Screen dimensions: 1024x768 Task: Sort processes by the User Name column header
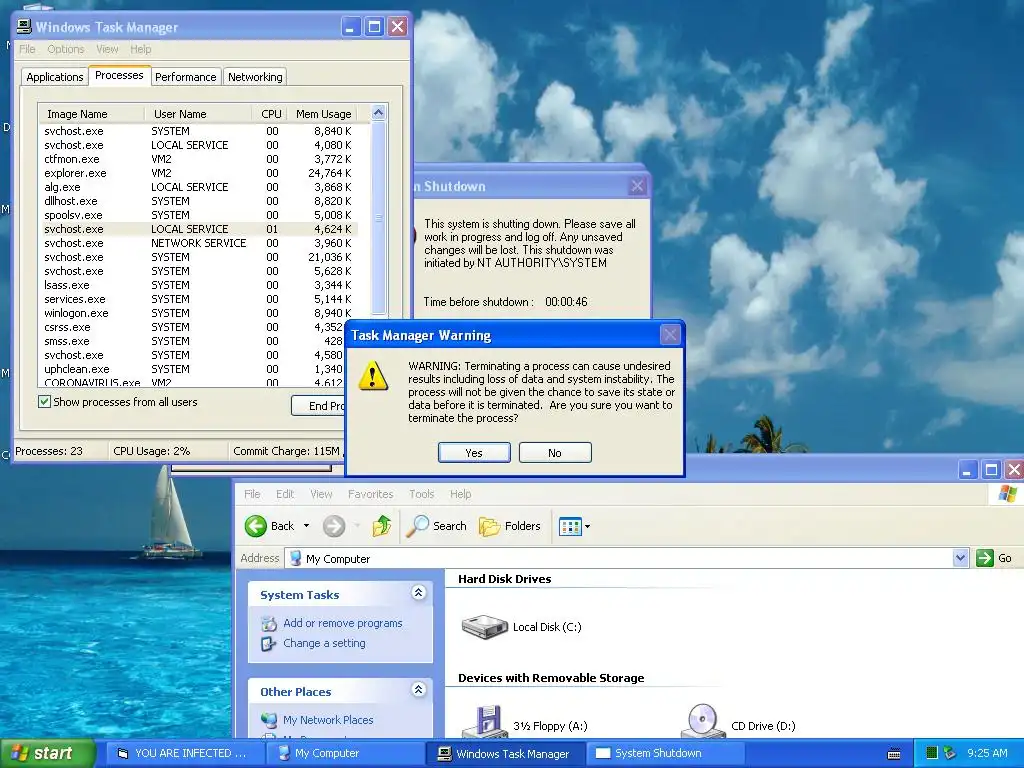(x=198, y=114)
